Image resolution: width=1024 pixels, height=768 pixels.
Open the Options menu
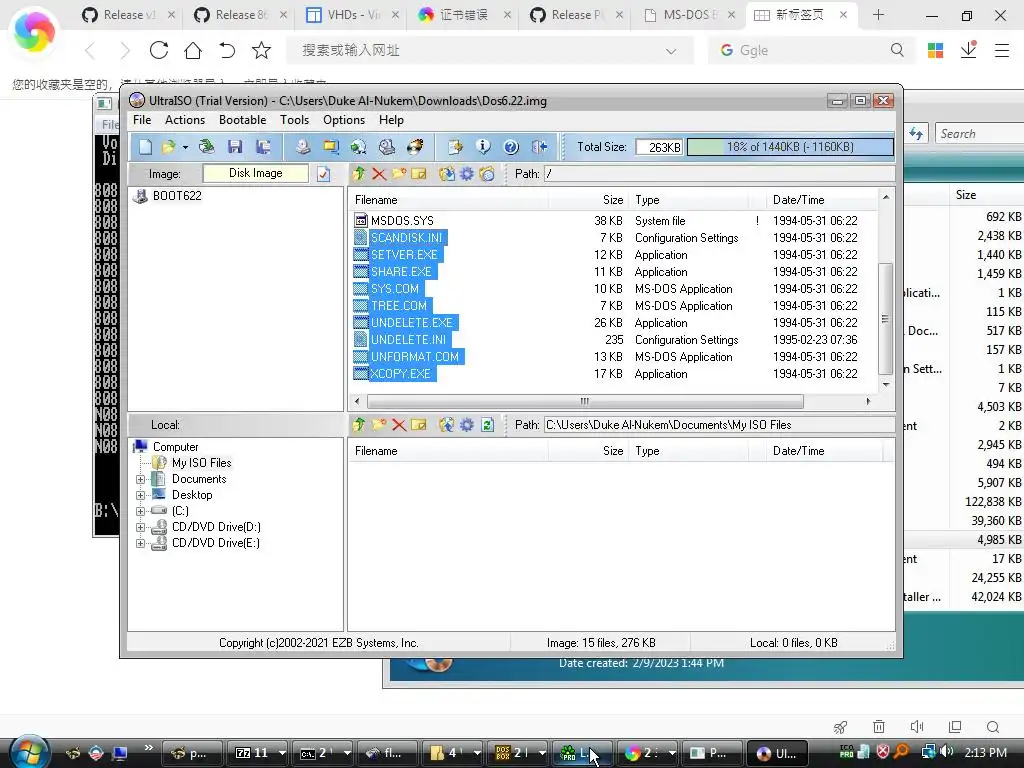click(344, 120)
